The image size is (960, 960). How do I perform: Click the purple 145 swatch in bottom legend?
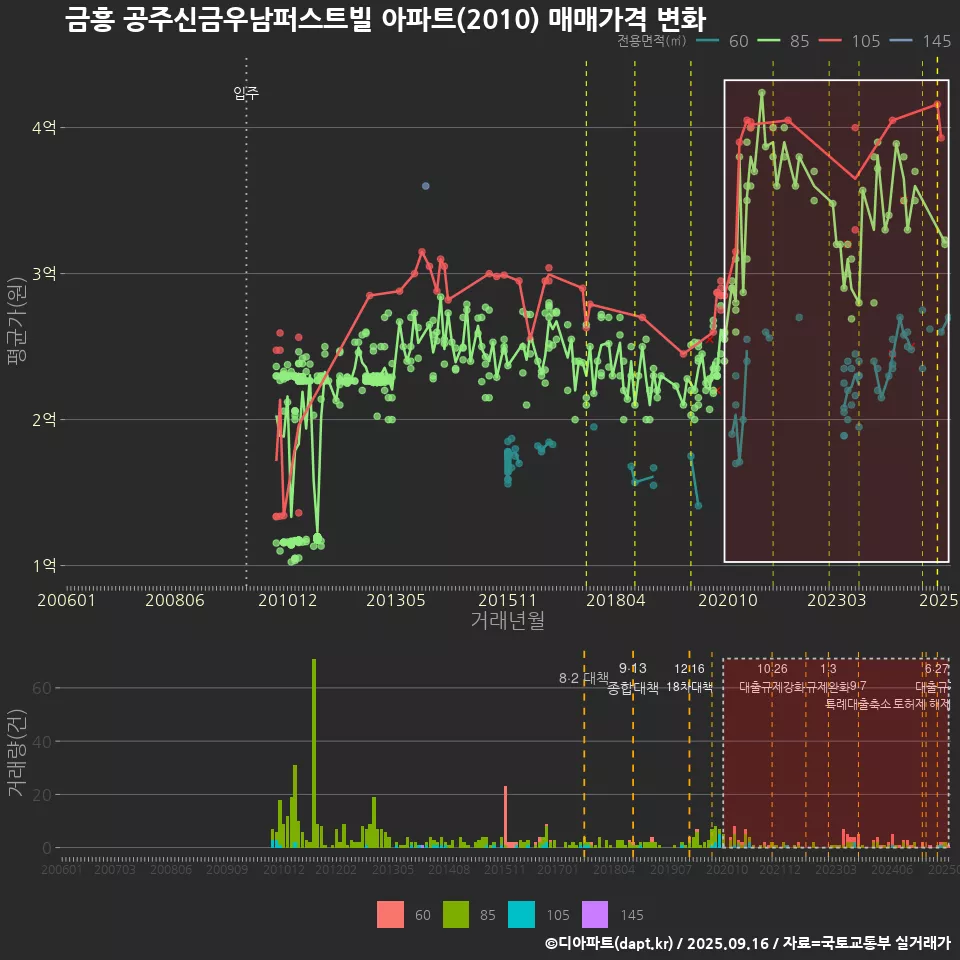pyautogui.click(x=594, y=915)
